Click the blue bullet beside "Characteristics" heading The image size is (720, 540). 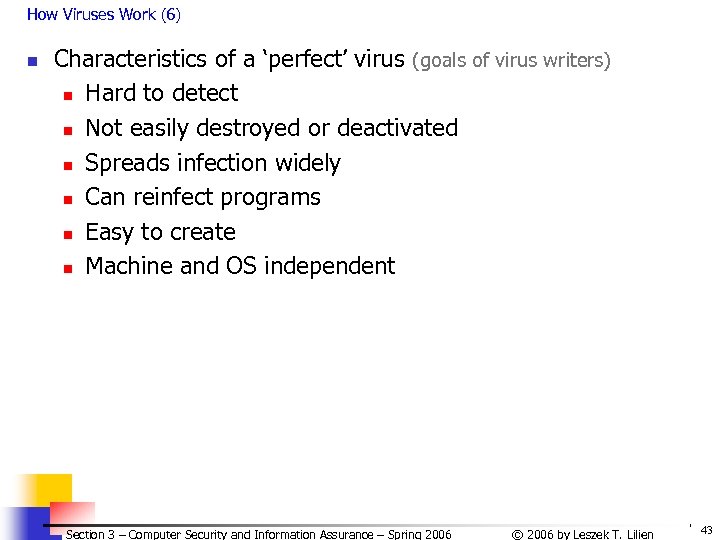click(32, 62)
